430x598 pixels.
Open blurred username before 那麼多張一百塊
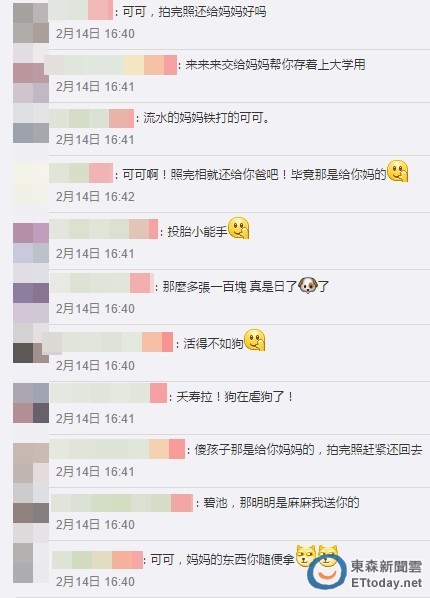pyautogui.click(x=101, y=283)
